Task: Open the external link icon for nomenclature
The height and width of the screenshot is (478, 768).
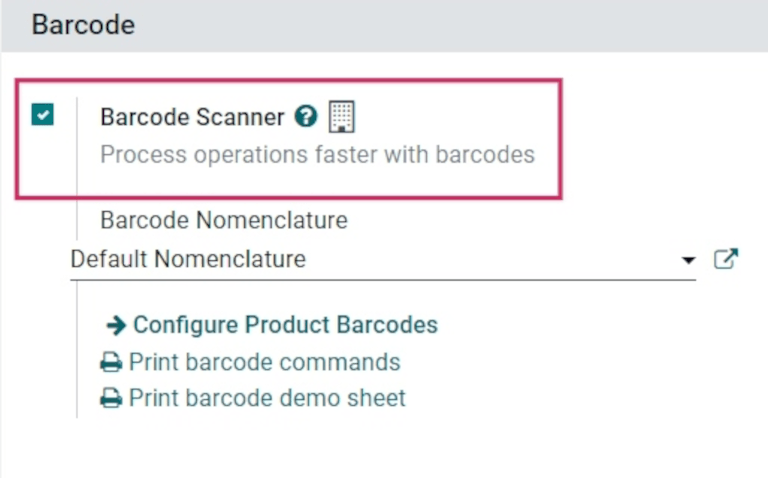Action: (x=725, y=259)
